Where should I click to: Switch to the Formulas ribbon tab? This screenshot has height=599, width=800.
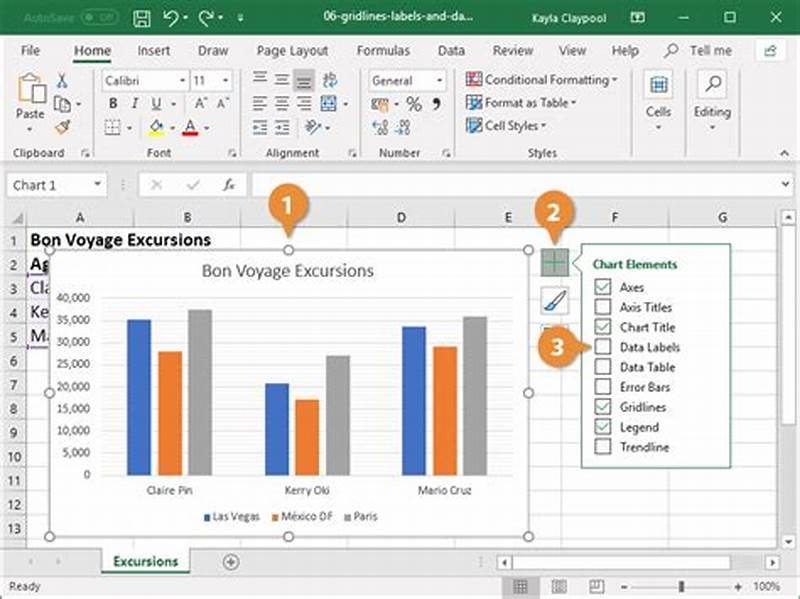[383, 50]
